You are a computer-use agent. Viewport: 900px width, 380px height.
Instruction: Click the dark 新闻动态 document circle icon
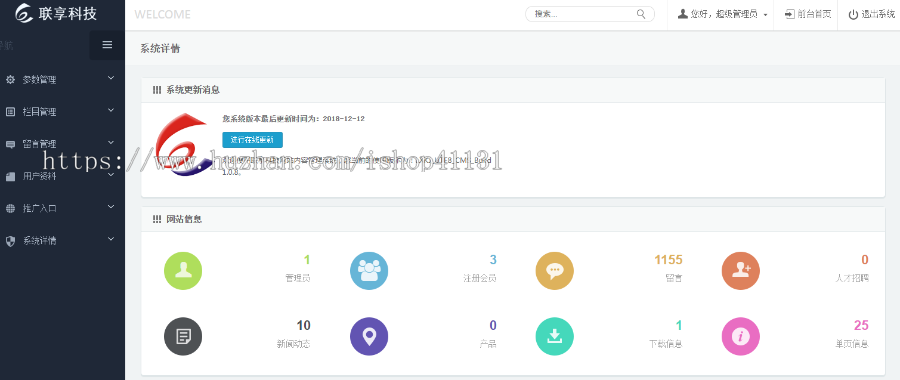[x=183, y=336]
